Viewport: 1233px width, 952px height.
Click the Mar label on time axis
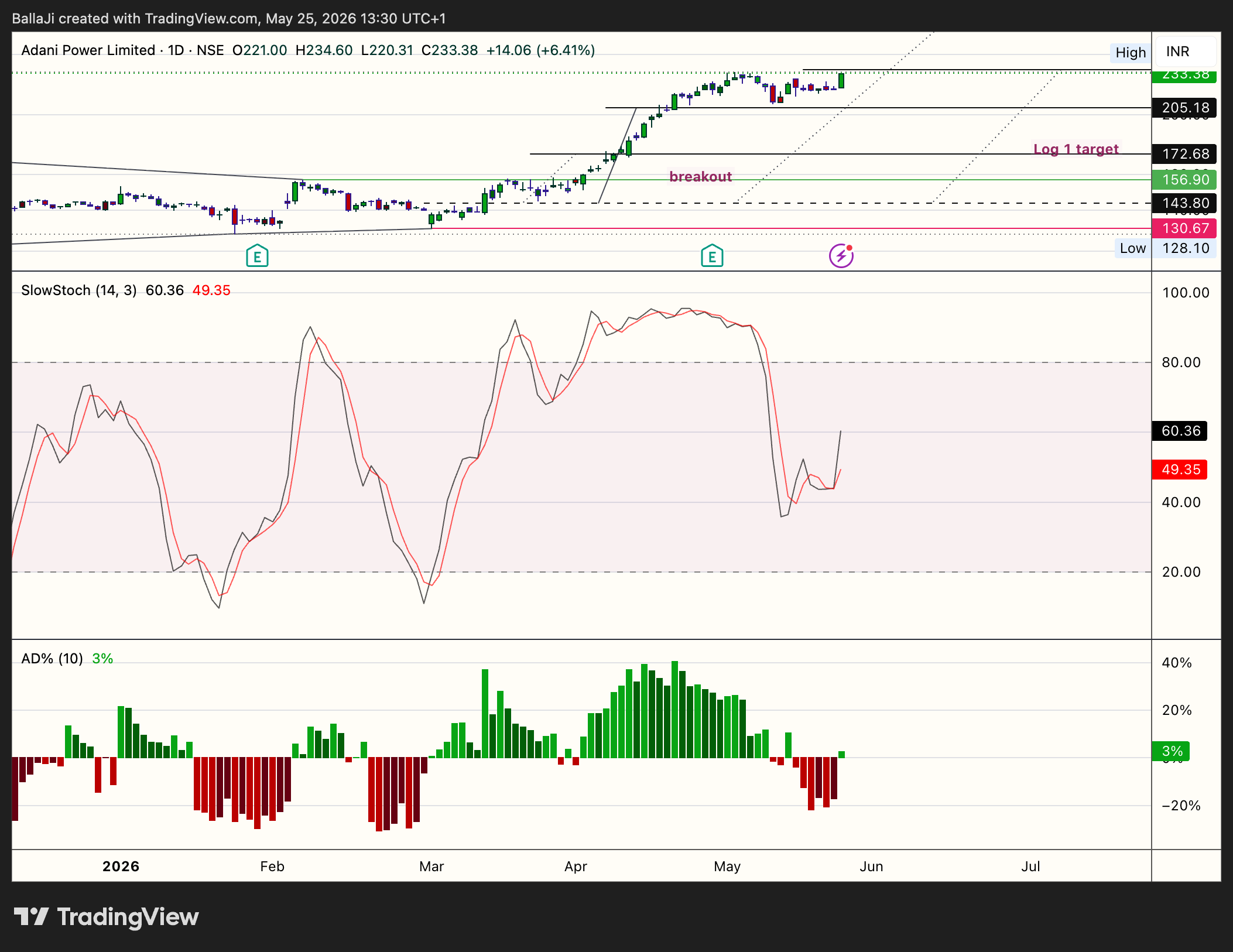pyautogui.click(x=431, y=867)
